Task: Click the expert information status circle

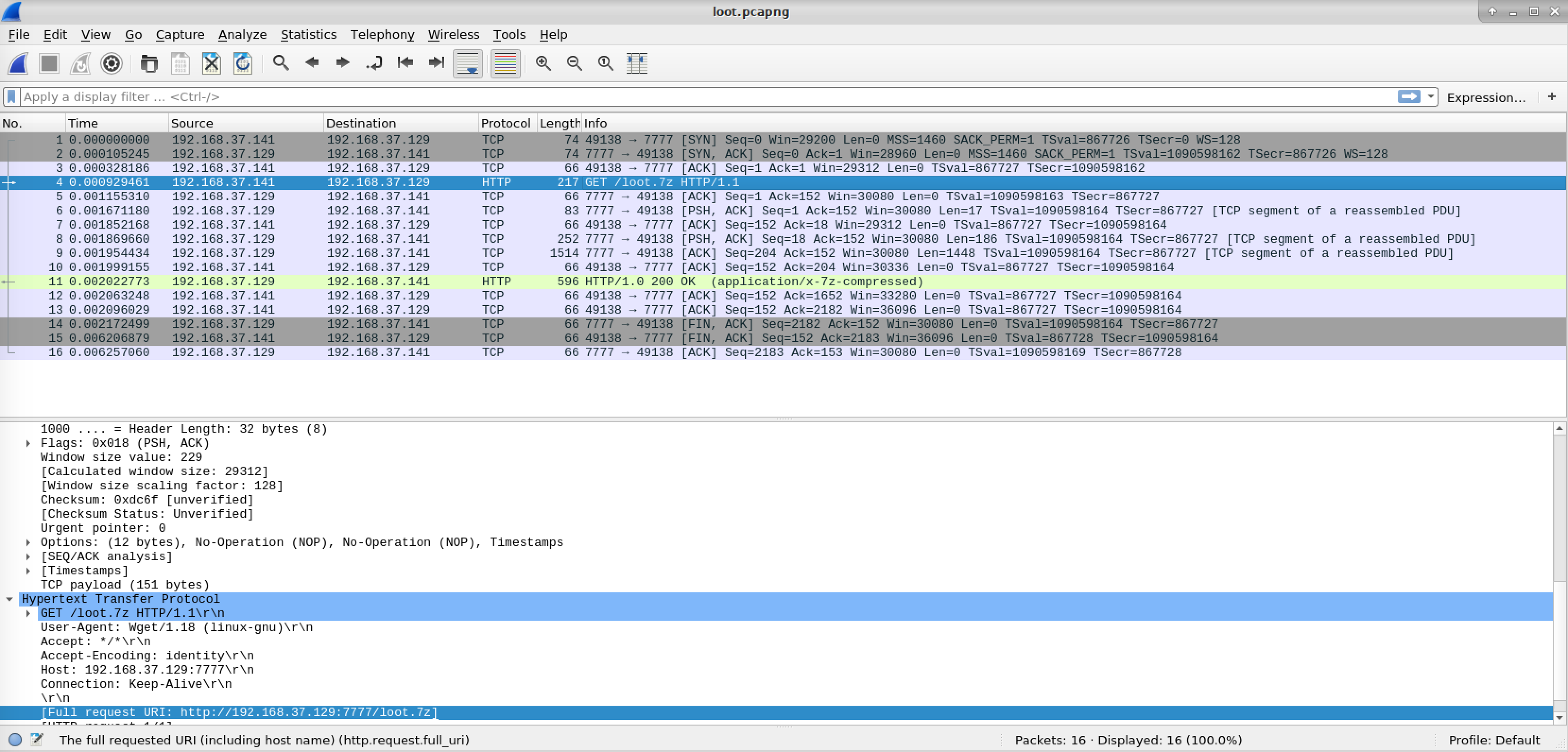Action: tap(15, 740)
